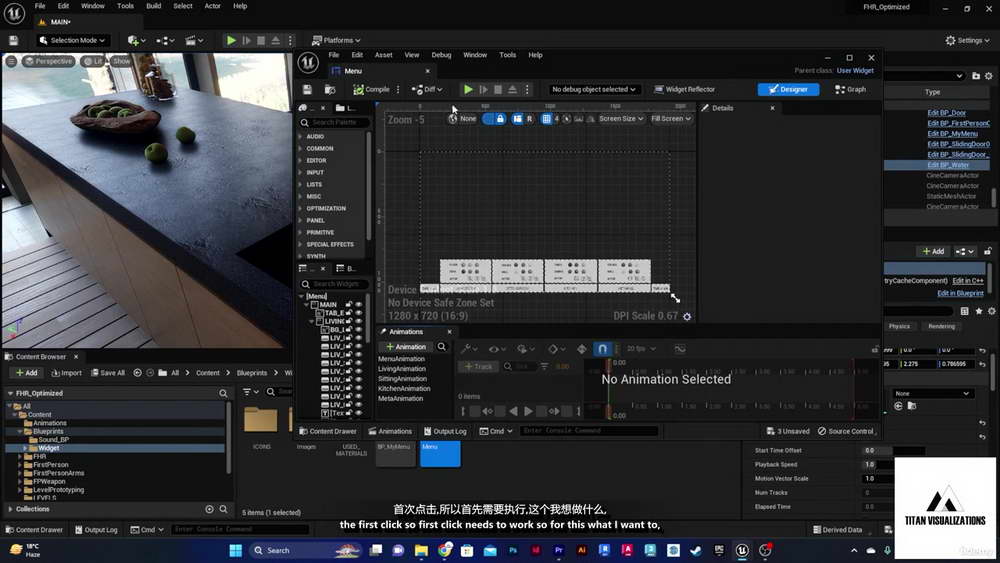The height and width of the screenshot is (563, 1000).
Task: Open the Perspective viewport mode menu
Action: 48,61
